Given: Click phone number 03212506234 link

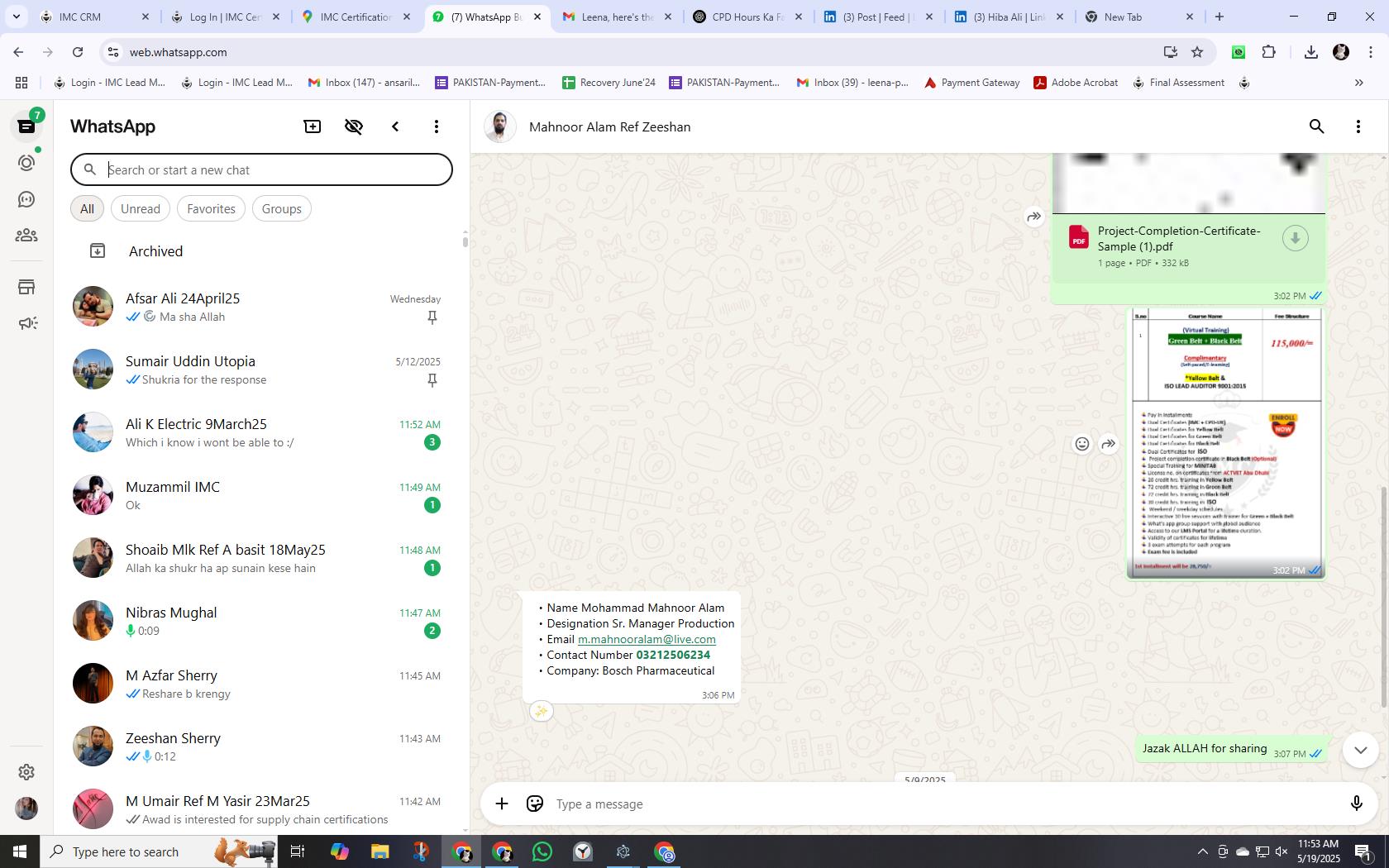Looking at the screenshot, I should click(673, 655).
